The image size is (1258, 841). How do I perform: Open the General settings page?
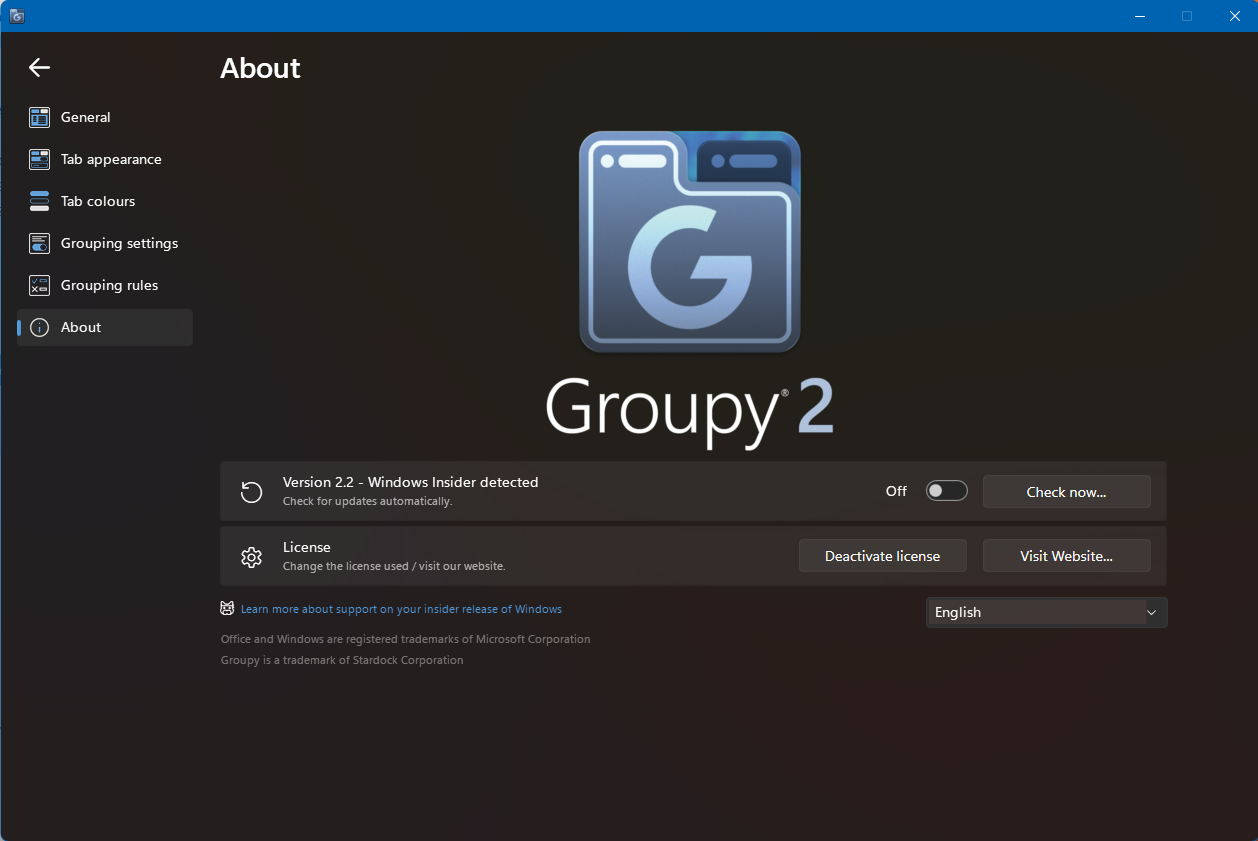tap(105, 117)
